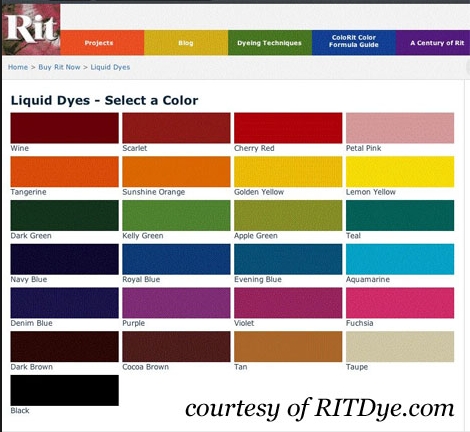Image resolution: width=470 pixels, height=432 pixels.
Task: Open ColoRit Color Formula Guide tab
Action: 354,43
